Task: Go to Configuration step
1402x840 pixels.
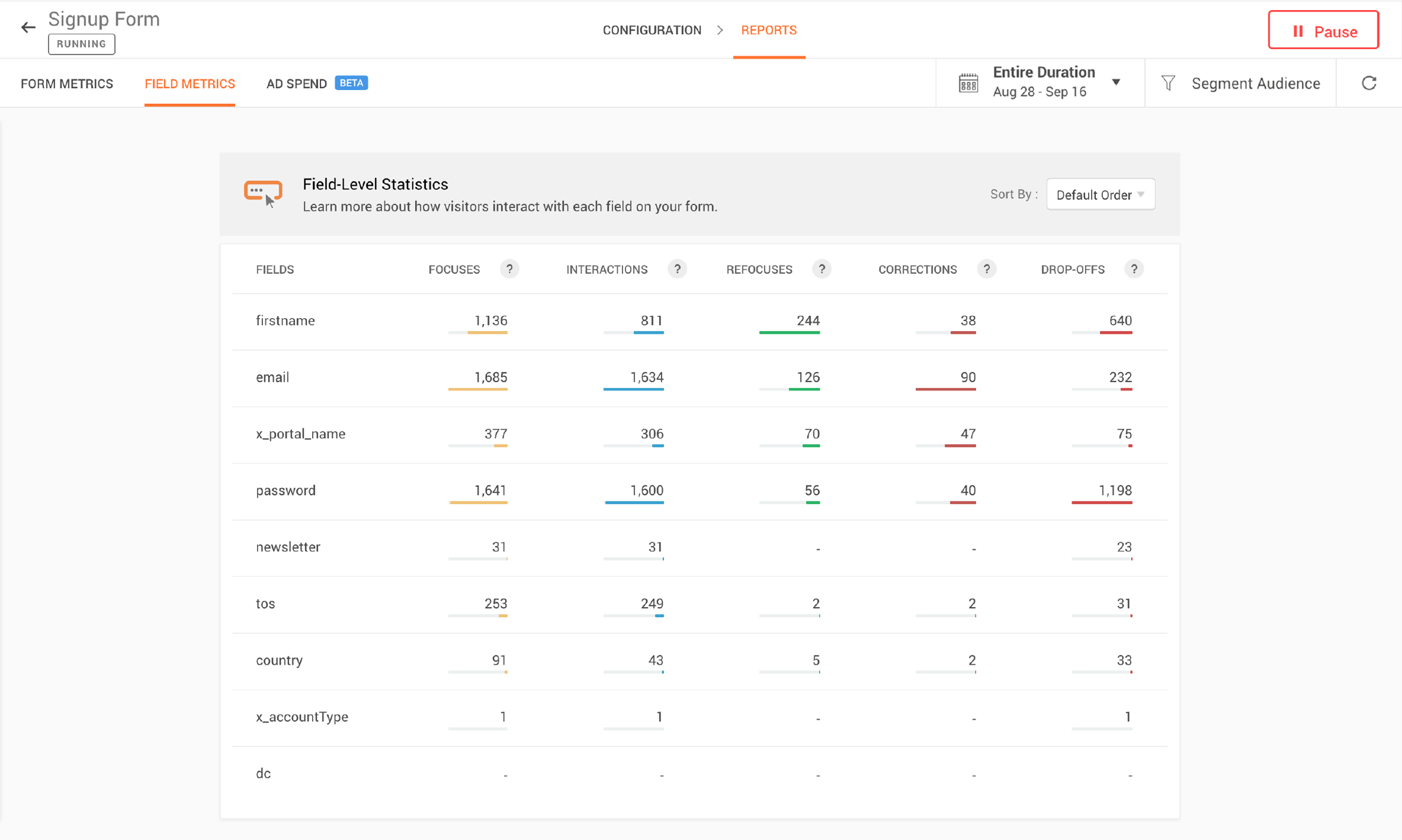Action: tap(652, 30)
